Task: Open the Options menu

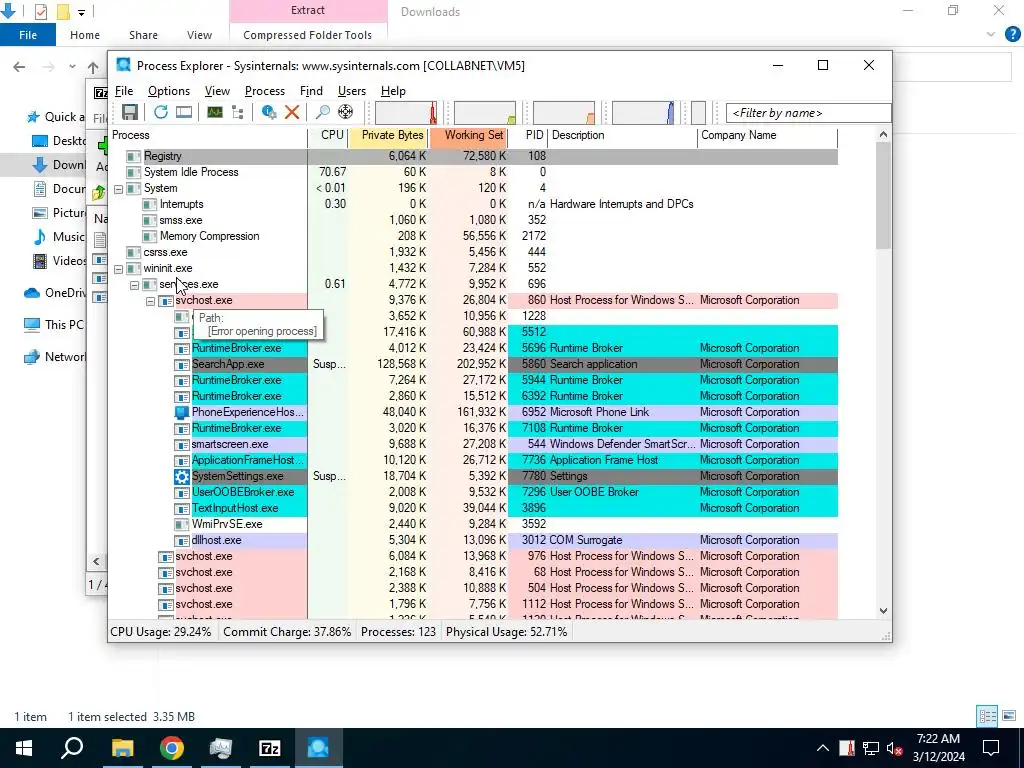Action: pos(168,91)
